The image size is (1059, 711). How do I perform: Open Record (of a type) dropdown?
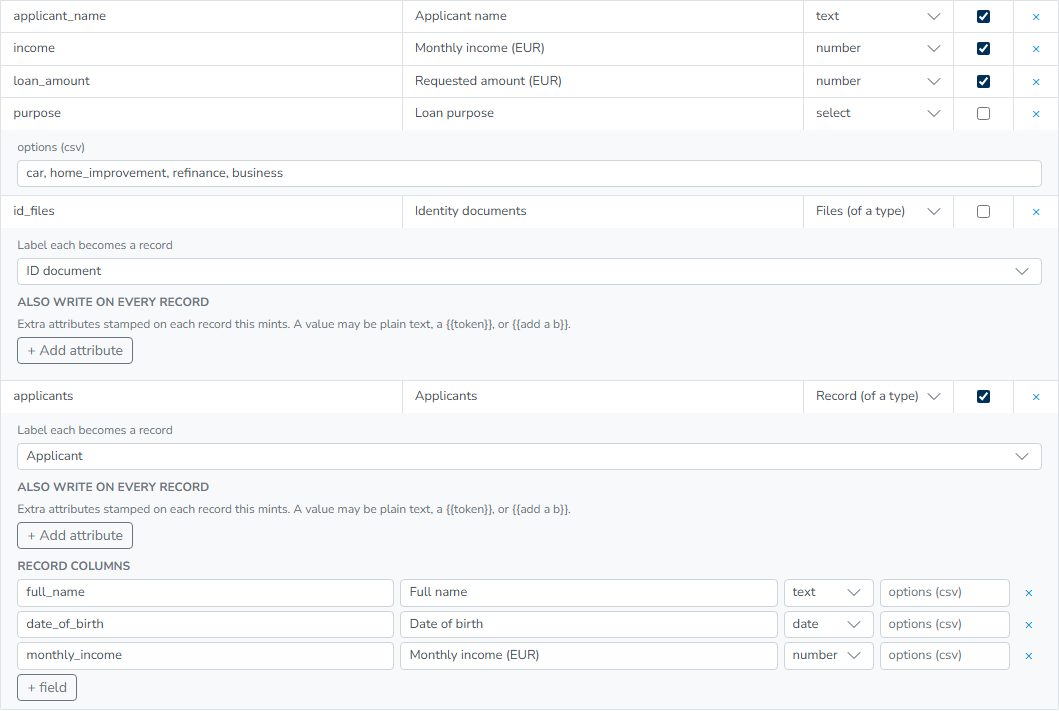[878, 396]
